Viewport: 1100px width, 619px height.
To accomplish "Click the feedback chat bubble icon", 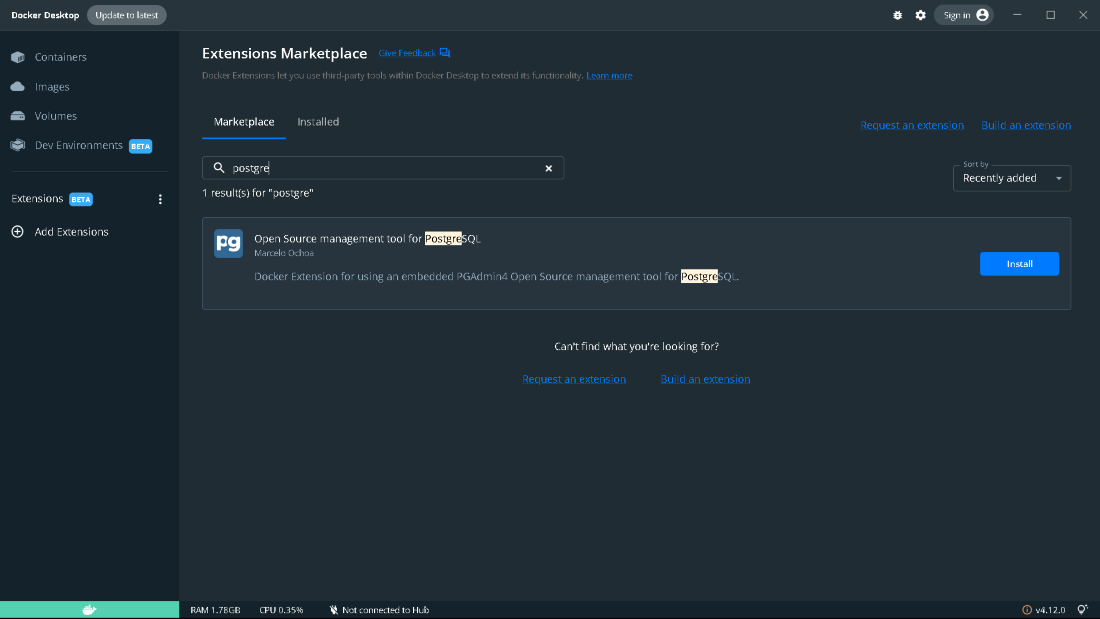I will pyautogui.click(x=445, y=53).
